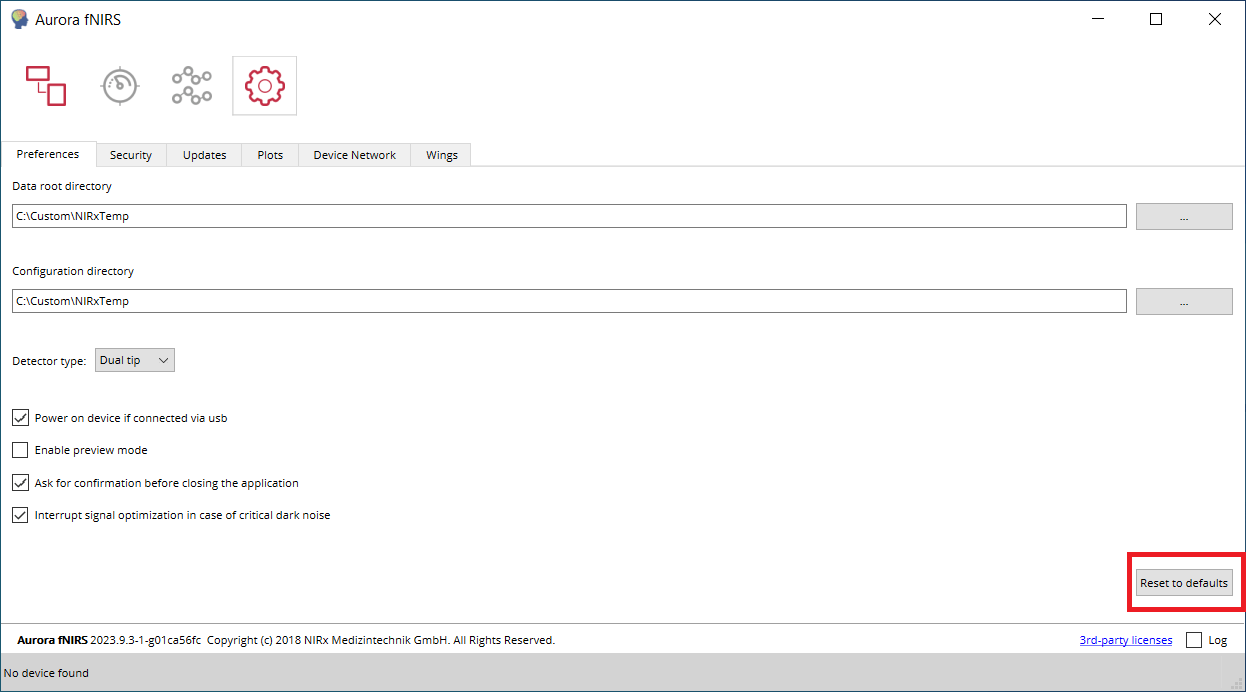Switch to the Security tab
This screenshot has width=1246, height=692.
pyautogui.click(x=131, y=155)
